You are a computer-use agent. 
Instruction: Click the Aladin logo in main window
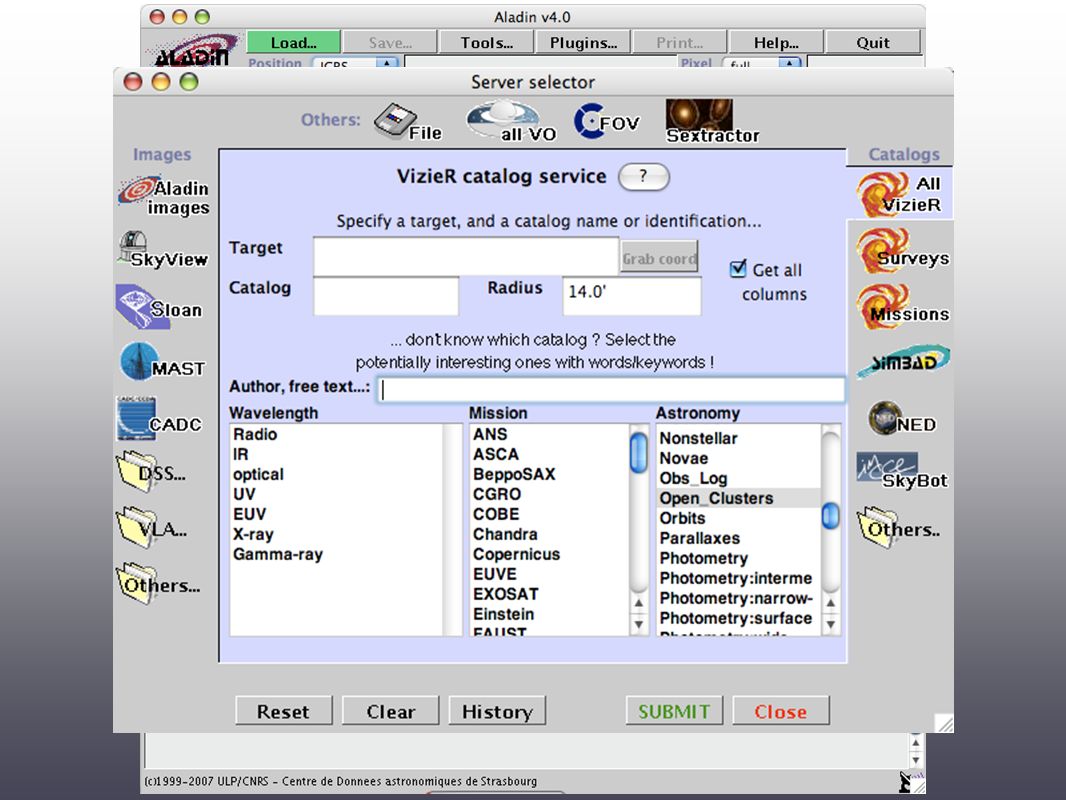coord(194,50)
